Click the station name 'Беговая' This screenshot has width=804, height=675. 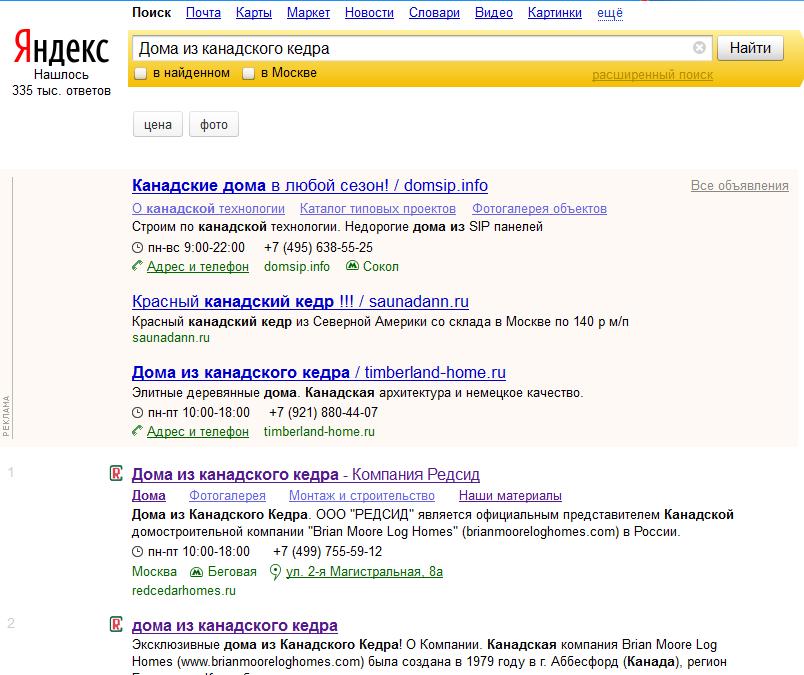click(x=232, y=571)
